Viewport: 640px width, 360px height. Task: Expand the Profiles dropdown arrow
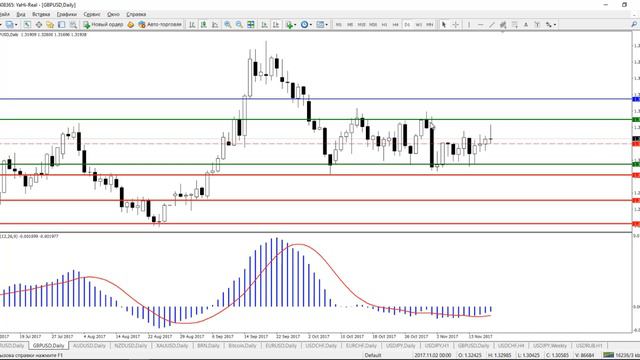click(16, 24)
